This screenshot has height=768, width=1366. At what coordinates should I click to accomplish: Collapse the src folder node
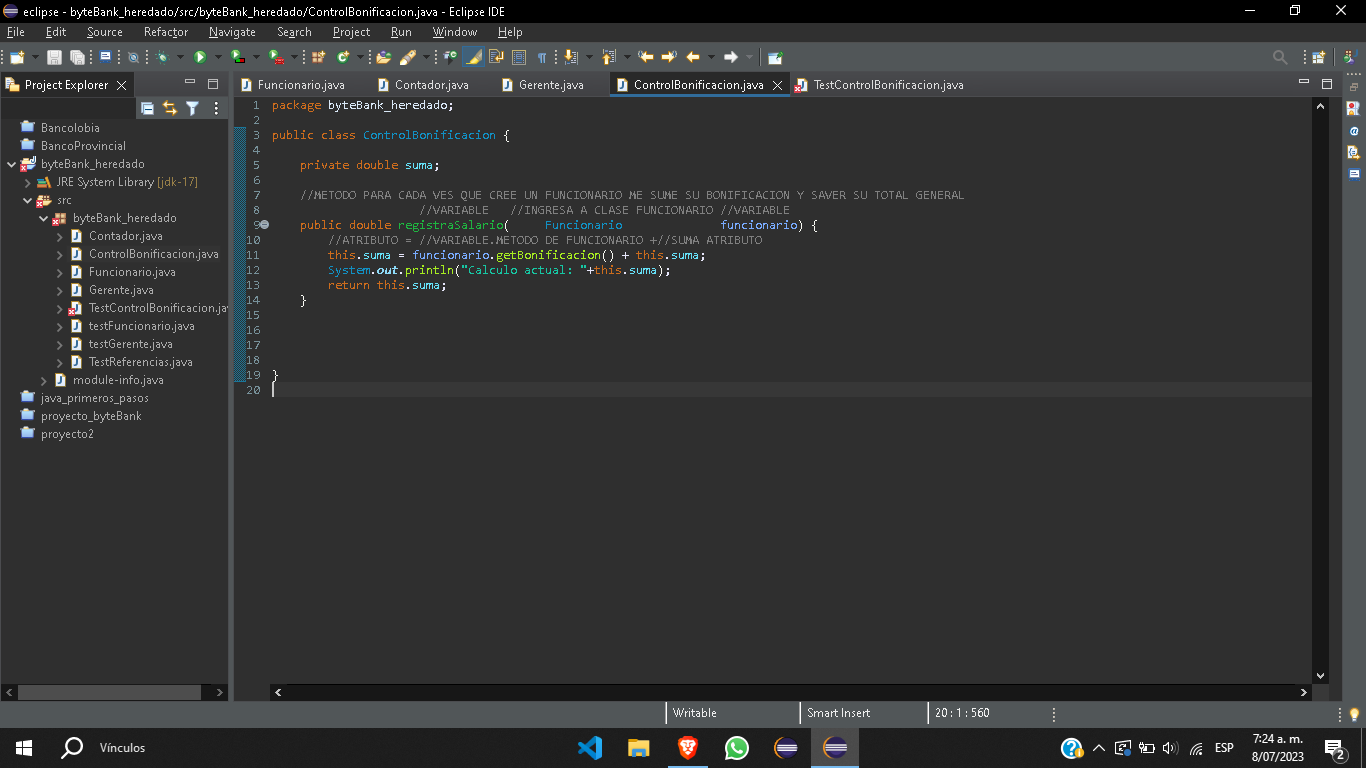tap(28, 200)
